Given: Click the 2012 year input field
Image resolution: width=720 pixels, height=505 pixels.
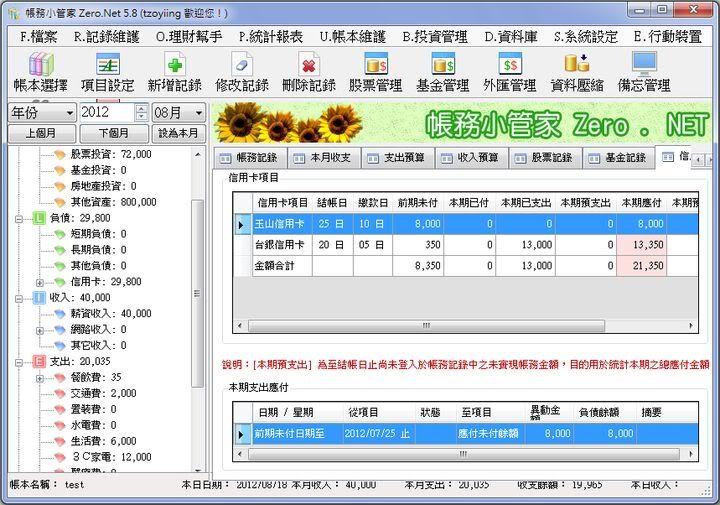Looking at the screenshot, I should click(x=107, y=112).
